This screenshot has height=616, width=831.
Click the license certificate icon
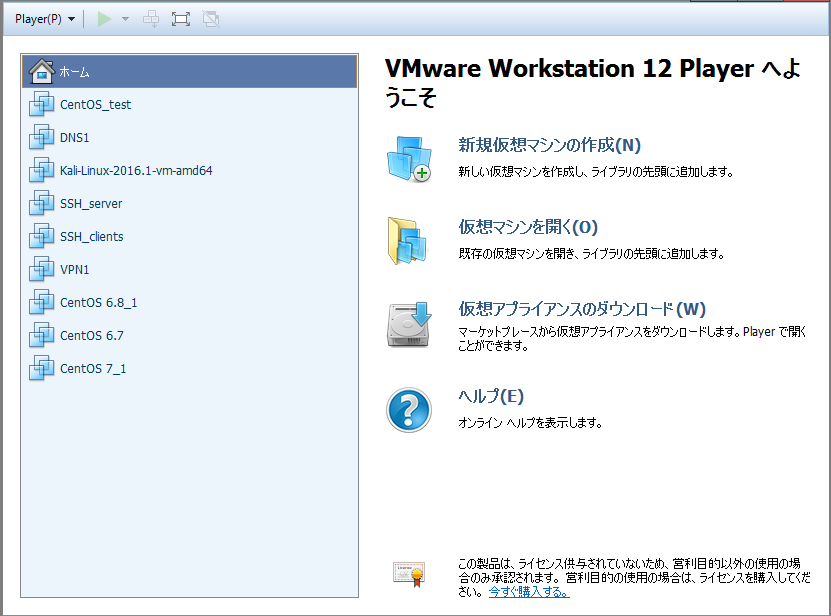pyautogui.click(x=409, y=574)
